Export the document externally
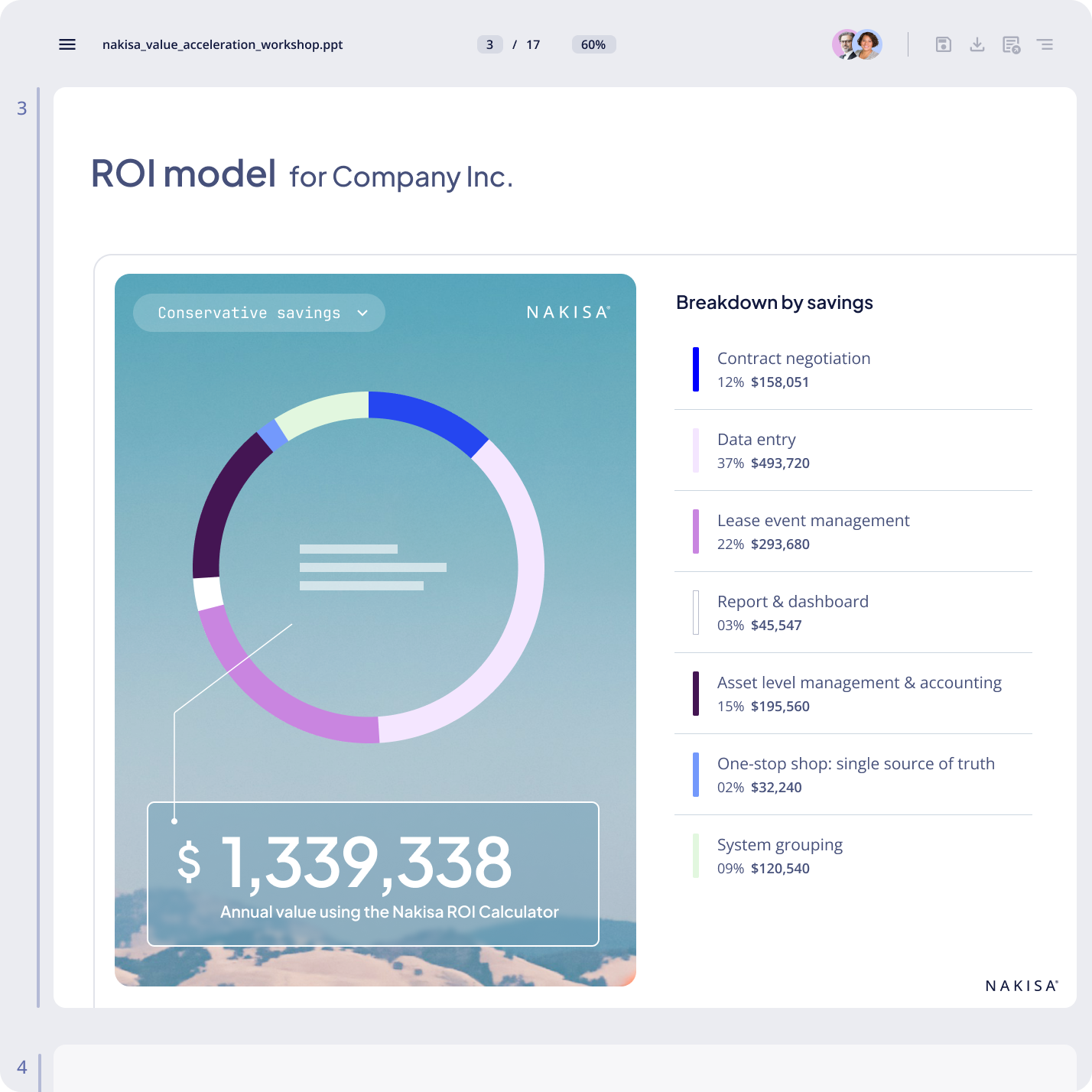 pyautogui.click(x=1009, y=44)
